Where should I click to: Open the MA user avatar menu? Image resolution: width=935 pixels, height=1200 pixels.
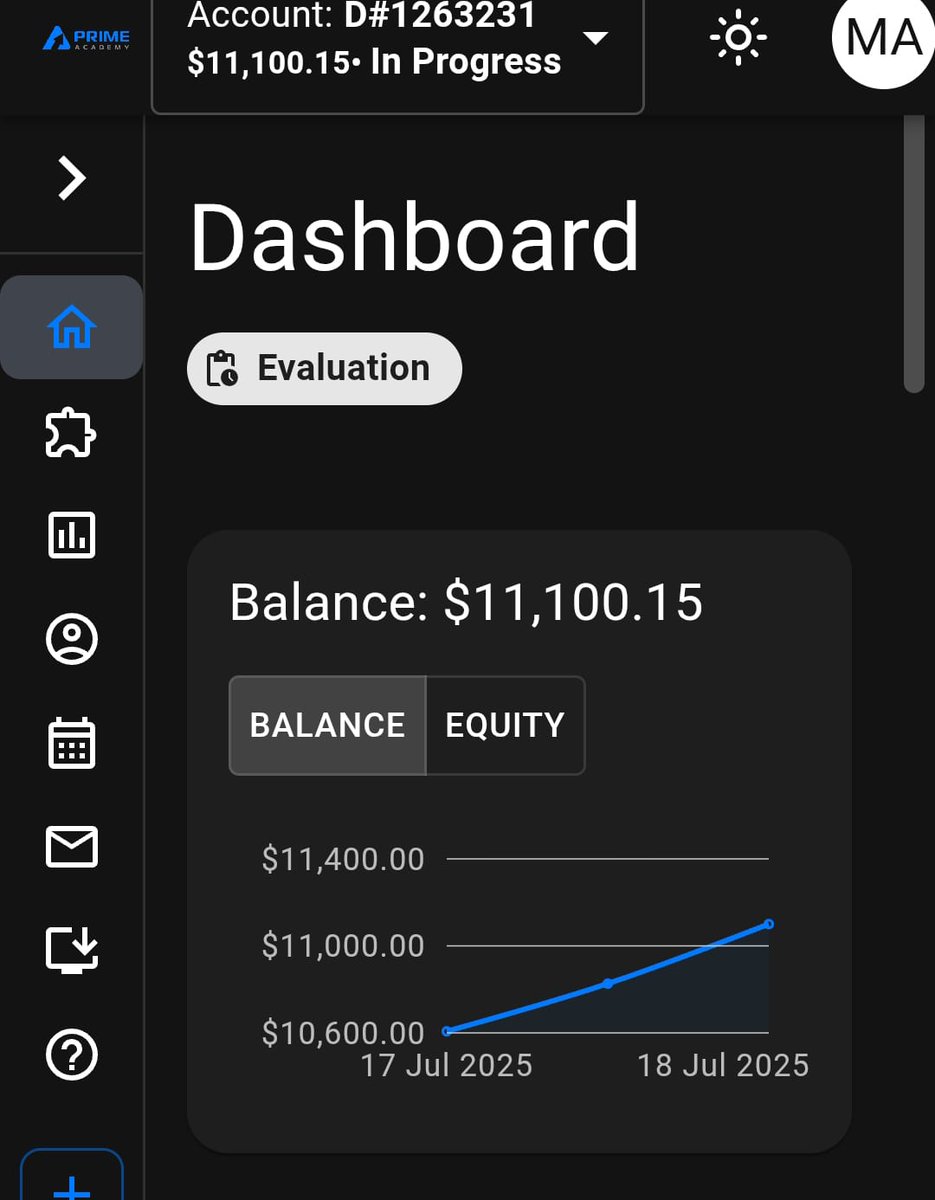[x=883, y=38]
